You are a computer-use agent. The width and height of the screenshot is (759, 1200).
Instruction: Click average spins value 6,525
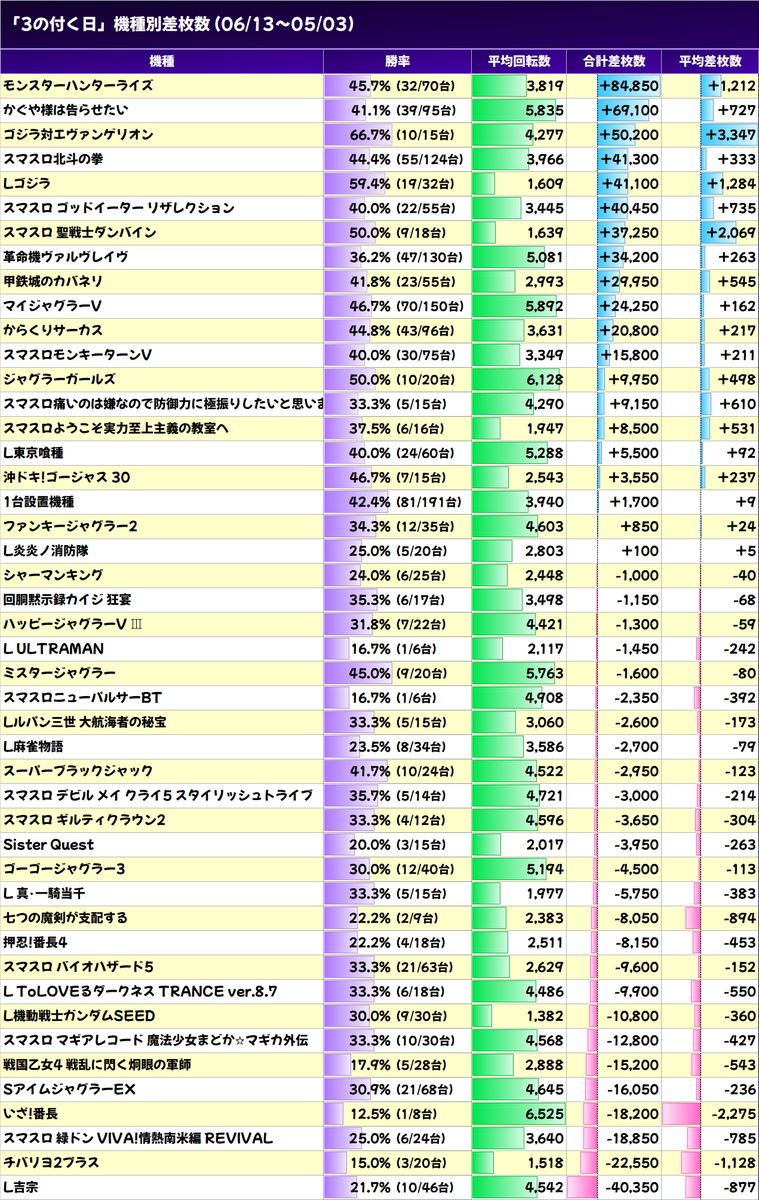[x=544, y=1115]
